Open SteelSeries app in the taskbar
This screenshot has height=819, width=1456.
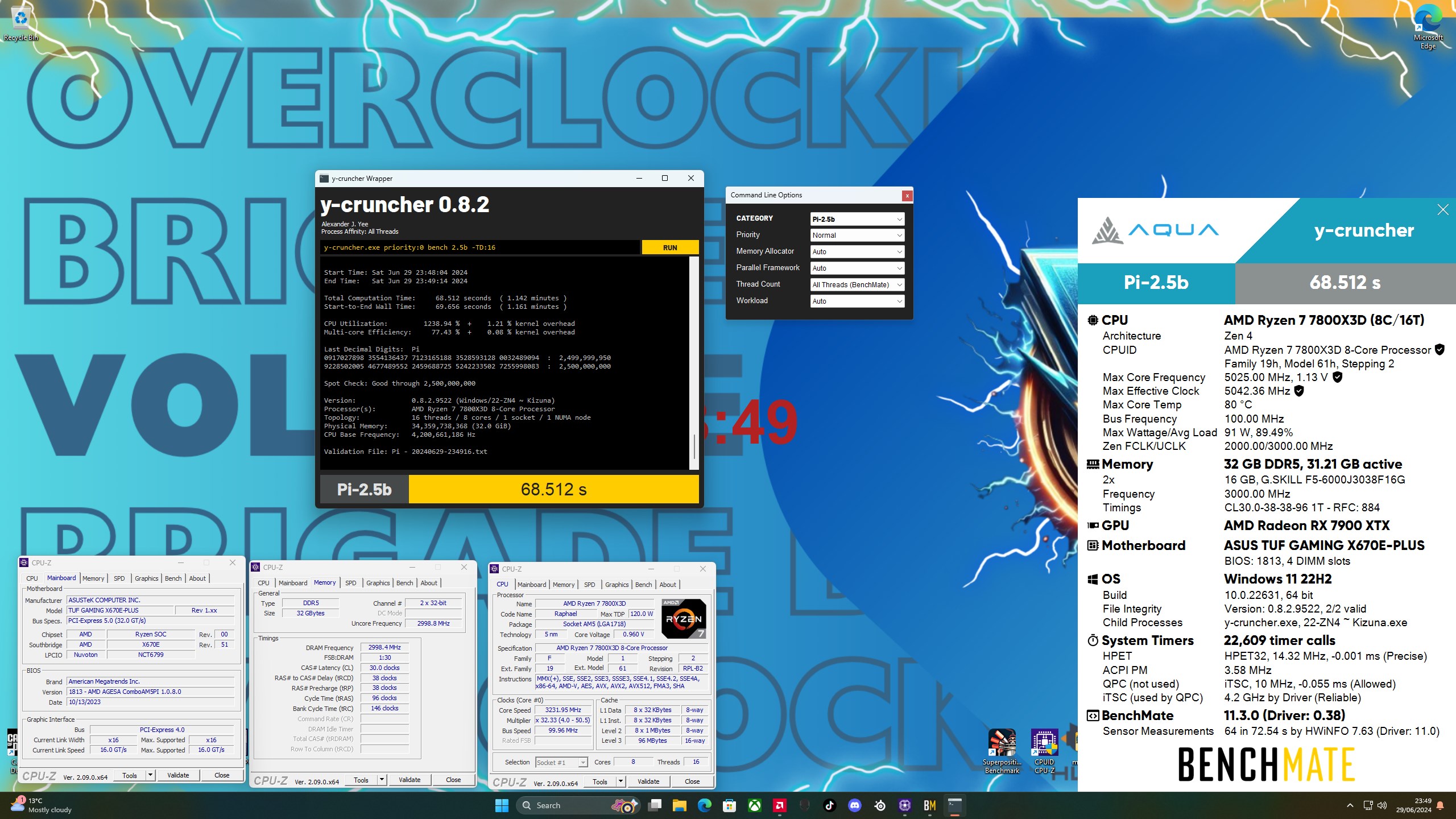pyautogui.click(x=880, y=805)
